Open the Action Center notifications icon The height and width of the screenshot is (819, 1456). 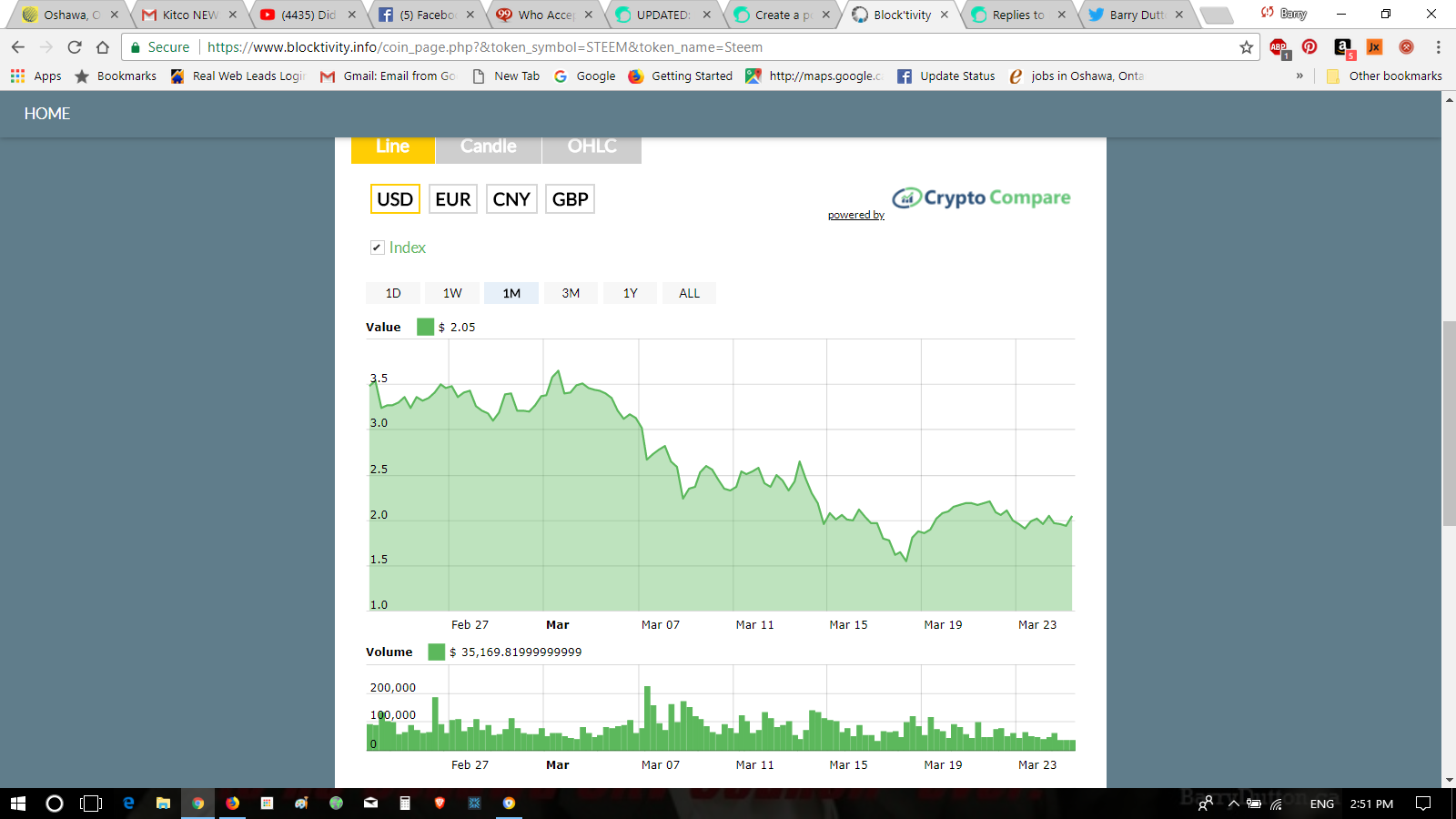coord(1423,804)
